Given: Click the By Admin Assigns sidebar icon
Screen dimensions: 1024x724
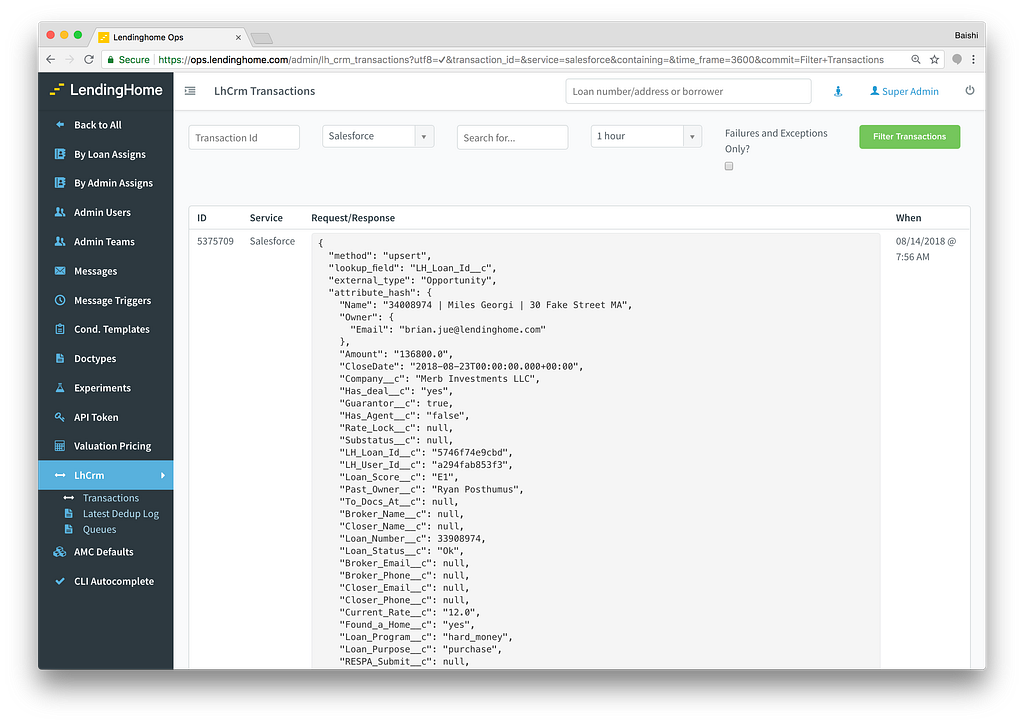Looking at the screenshot, I should (60, 183).
